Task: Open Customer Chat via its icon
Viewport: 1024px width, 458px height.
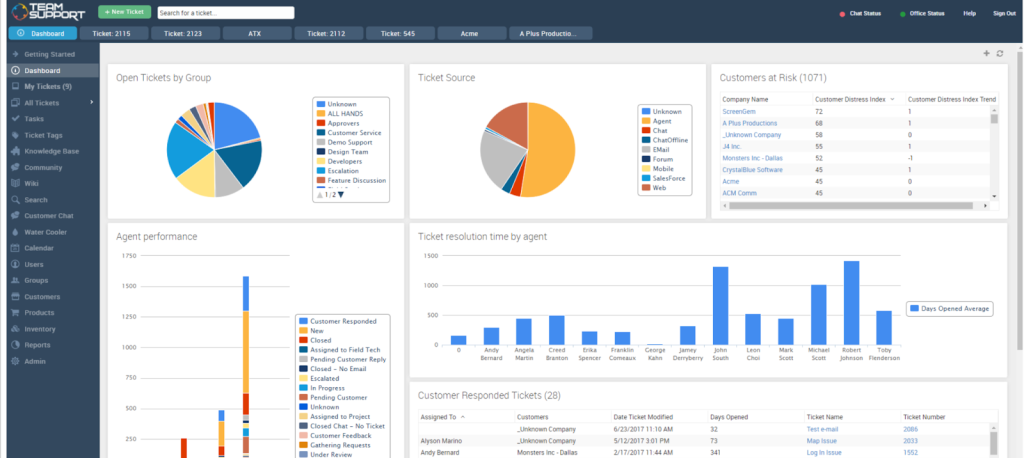Action: [15, 216]
